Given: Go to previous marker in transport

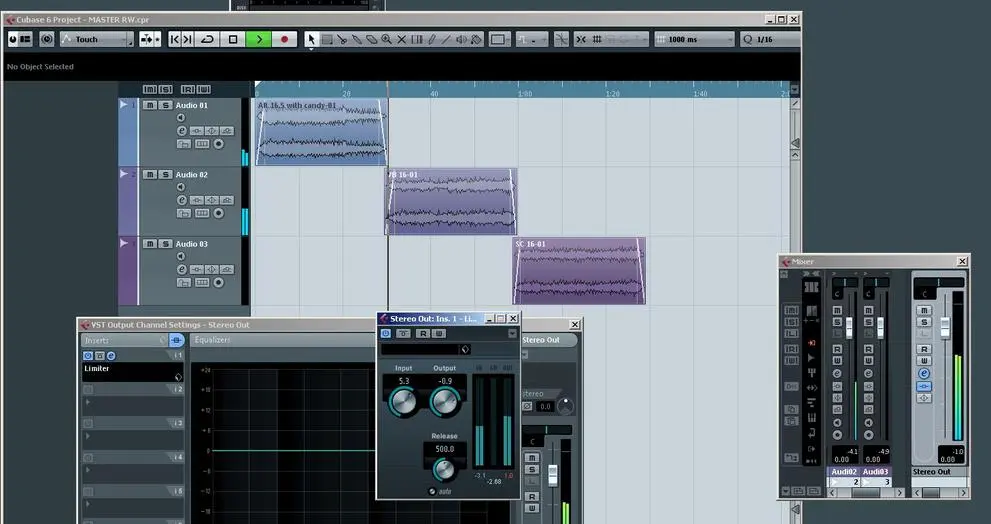Looking at the screenshot, I should point(175,39).
